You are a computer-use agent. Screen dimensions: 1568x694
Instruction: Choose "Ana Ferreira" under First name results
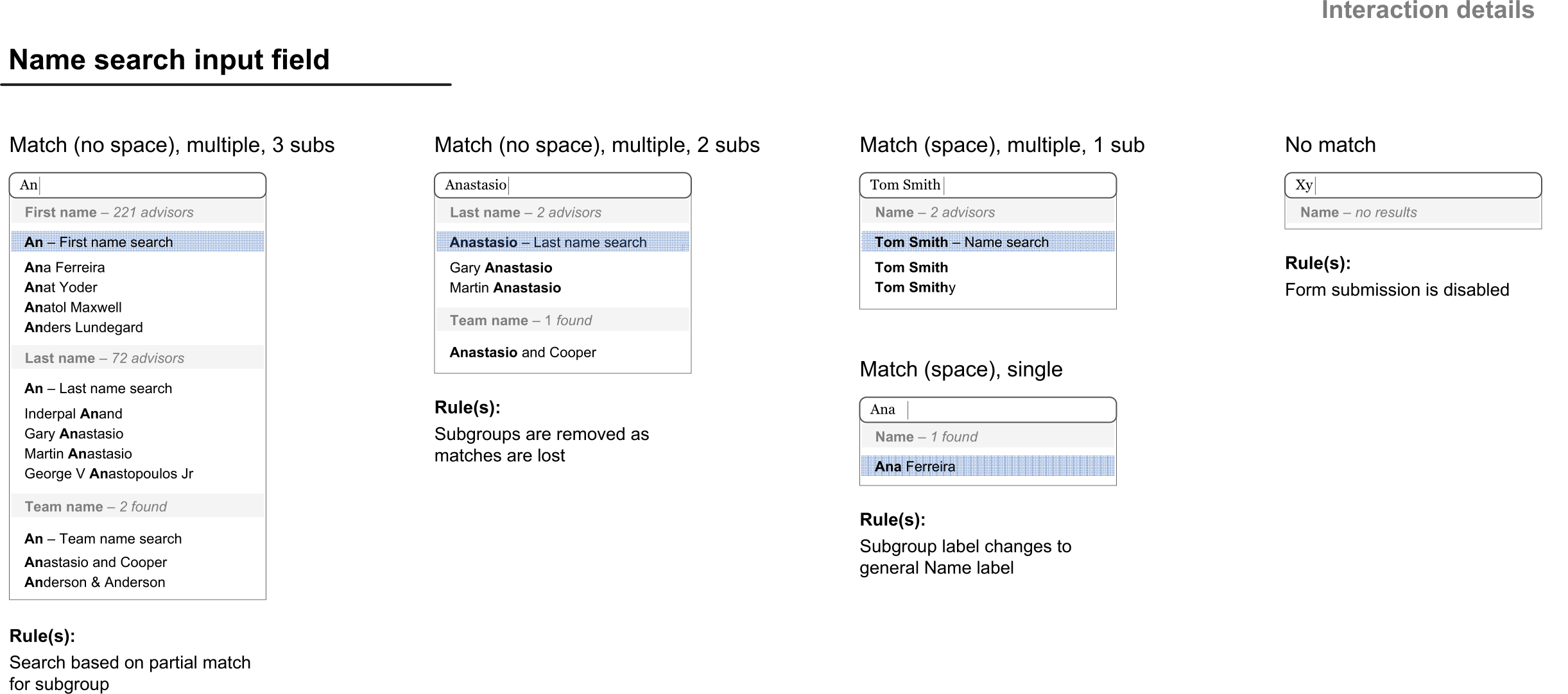click(x=65, y=267)
